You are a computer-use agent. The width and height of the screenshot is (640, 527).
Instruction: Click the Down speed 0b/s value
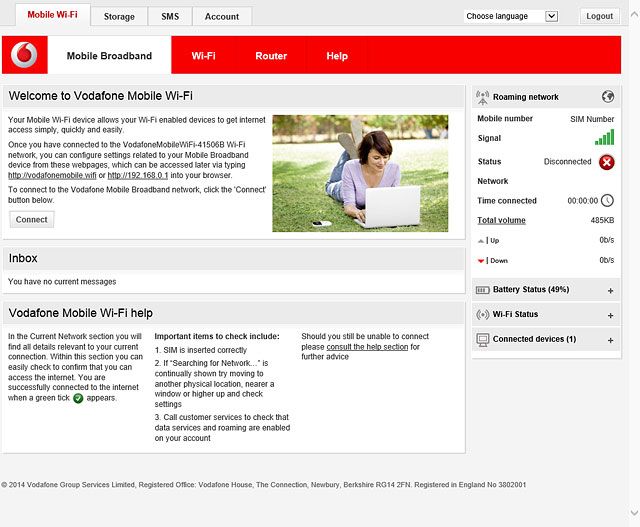[607, 260]
